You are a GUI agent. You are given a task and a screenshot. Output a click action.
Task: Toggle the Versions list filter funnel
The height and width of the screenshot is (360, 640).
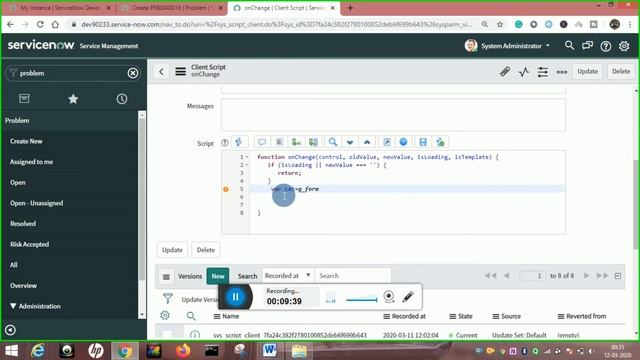point(167,298)
